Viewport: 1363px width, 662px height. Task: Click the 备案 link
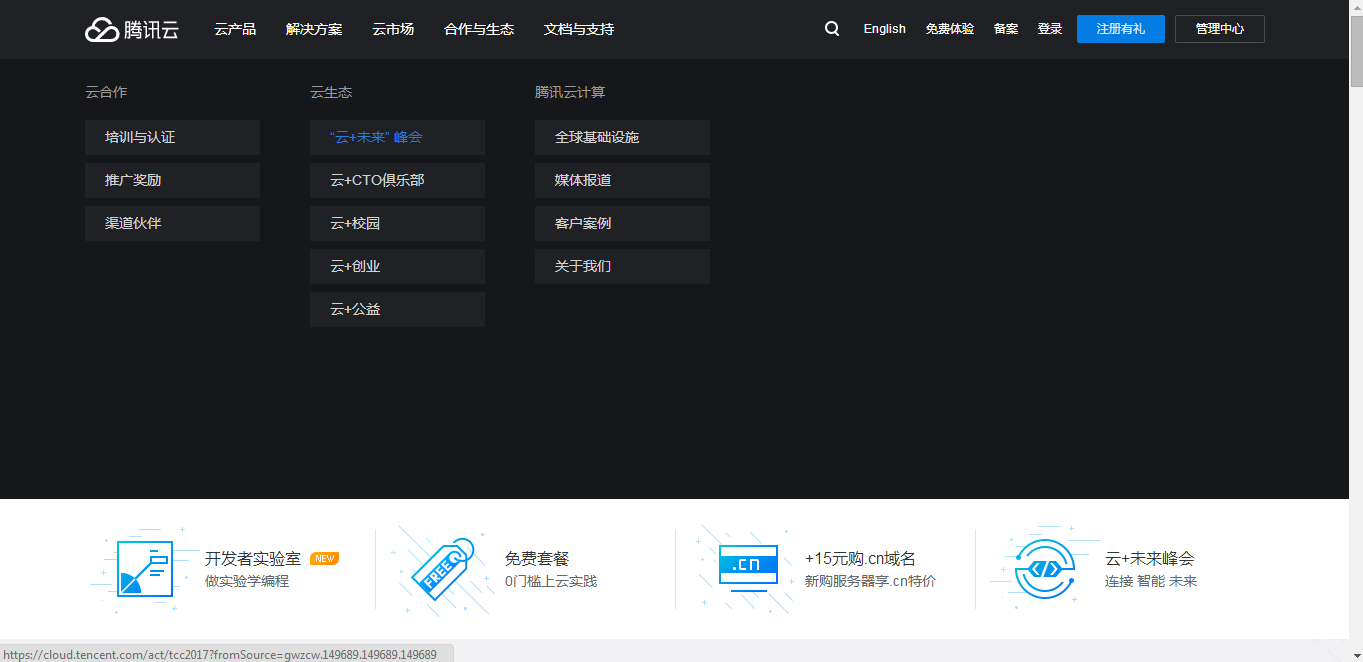click(1006, 29)
